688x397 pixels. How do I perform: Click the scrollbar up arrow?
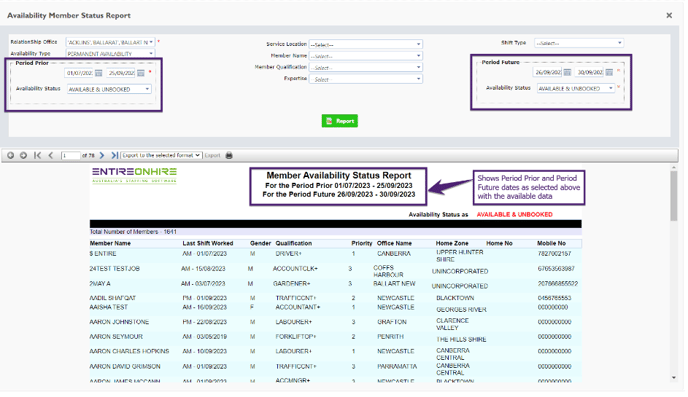click(x=674, y=168)
